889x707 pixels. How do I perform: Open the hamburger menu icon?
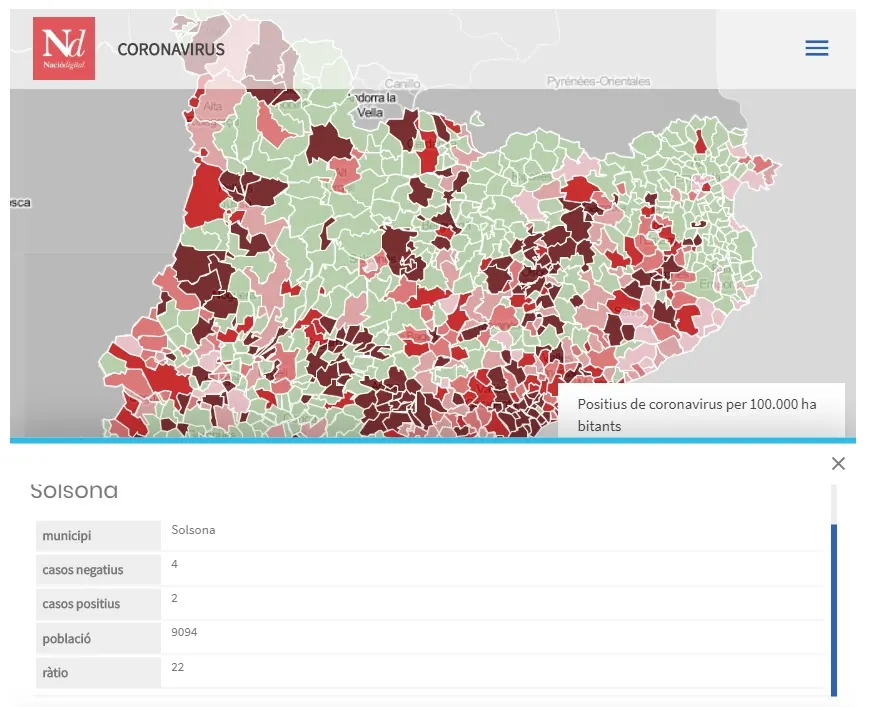point(816,48)
